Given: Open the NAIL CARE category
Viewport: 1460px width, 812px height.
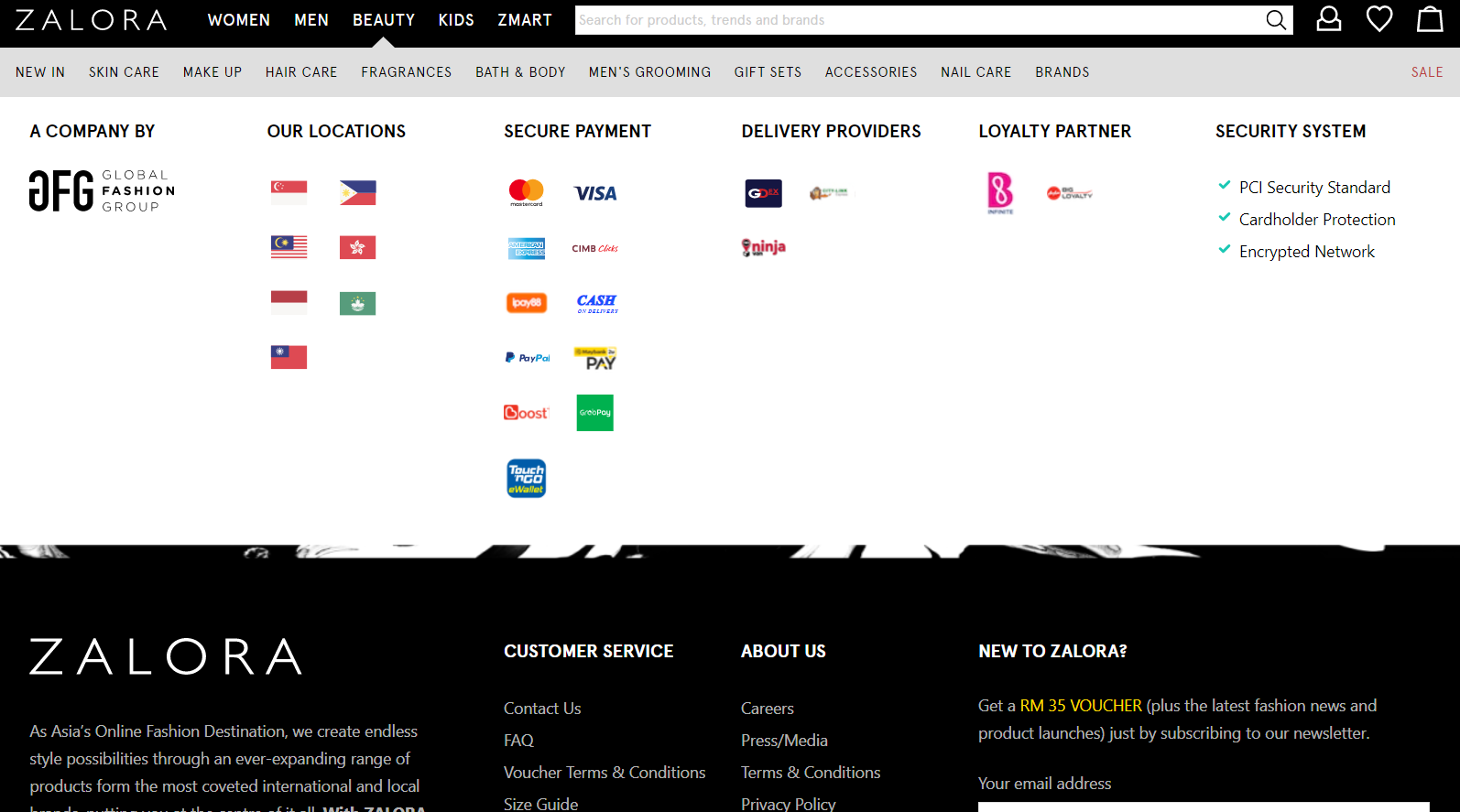Looking at the screenshot, I should coord(976,72).
